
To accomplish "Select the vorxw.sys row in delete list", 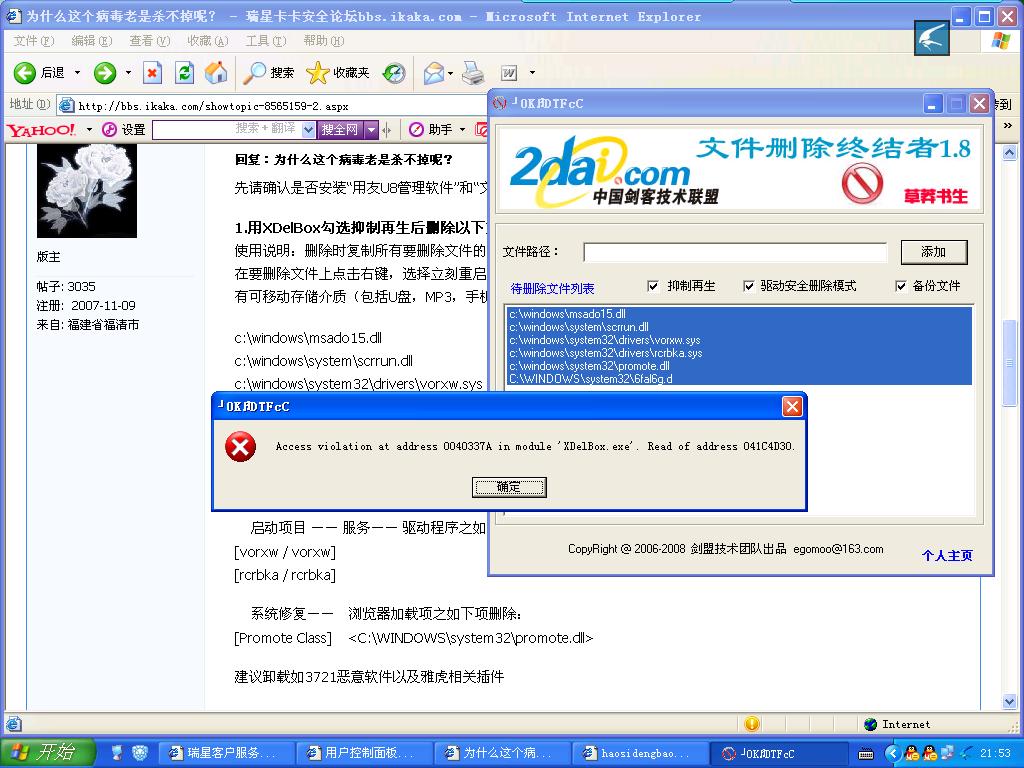I will click(x=740, y=340).
